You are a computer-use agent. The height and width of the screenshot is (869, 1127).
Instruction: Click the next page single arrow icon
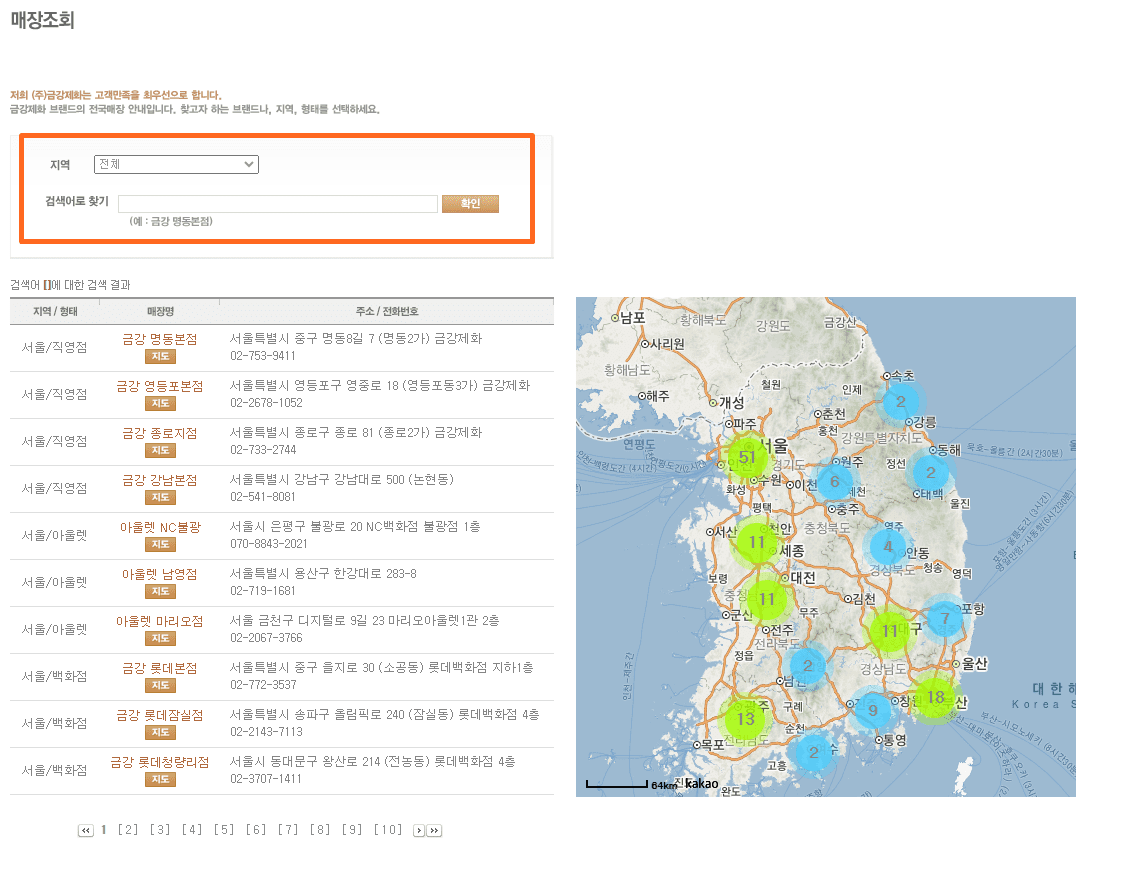(419, 831)
